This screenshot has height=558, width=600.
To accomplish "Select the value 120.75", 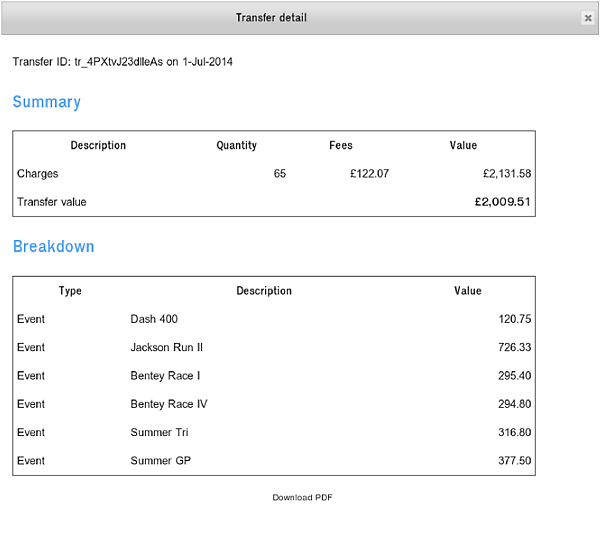I will tap(515, 319).
